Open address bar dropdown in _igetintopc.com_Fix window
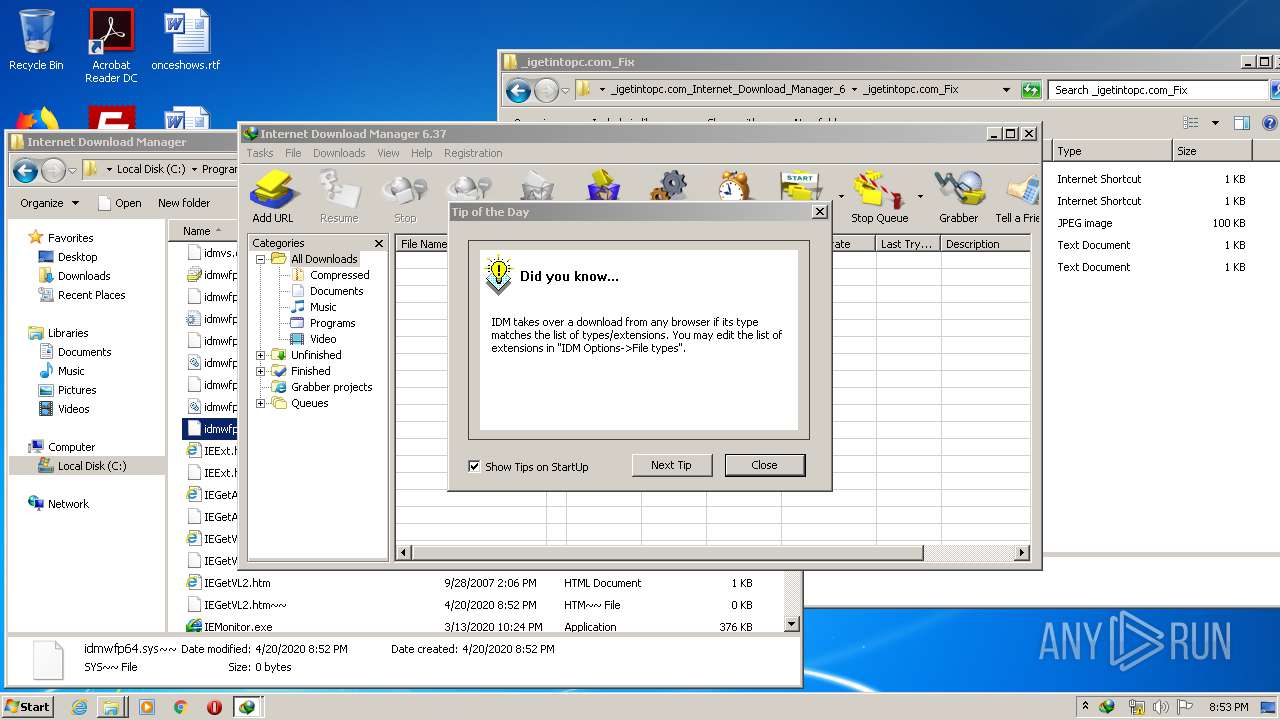This screenshot has width=1280, height=720. pyautogui.click(x=1006, y=90)
